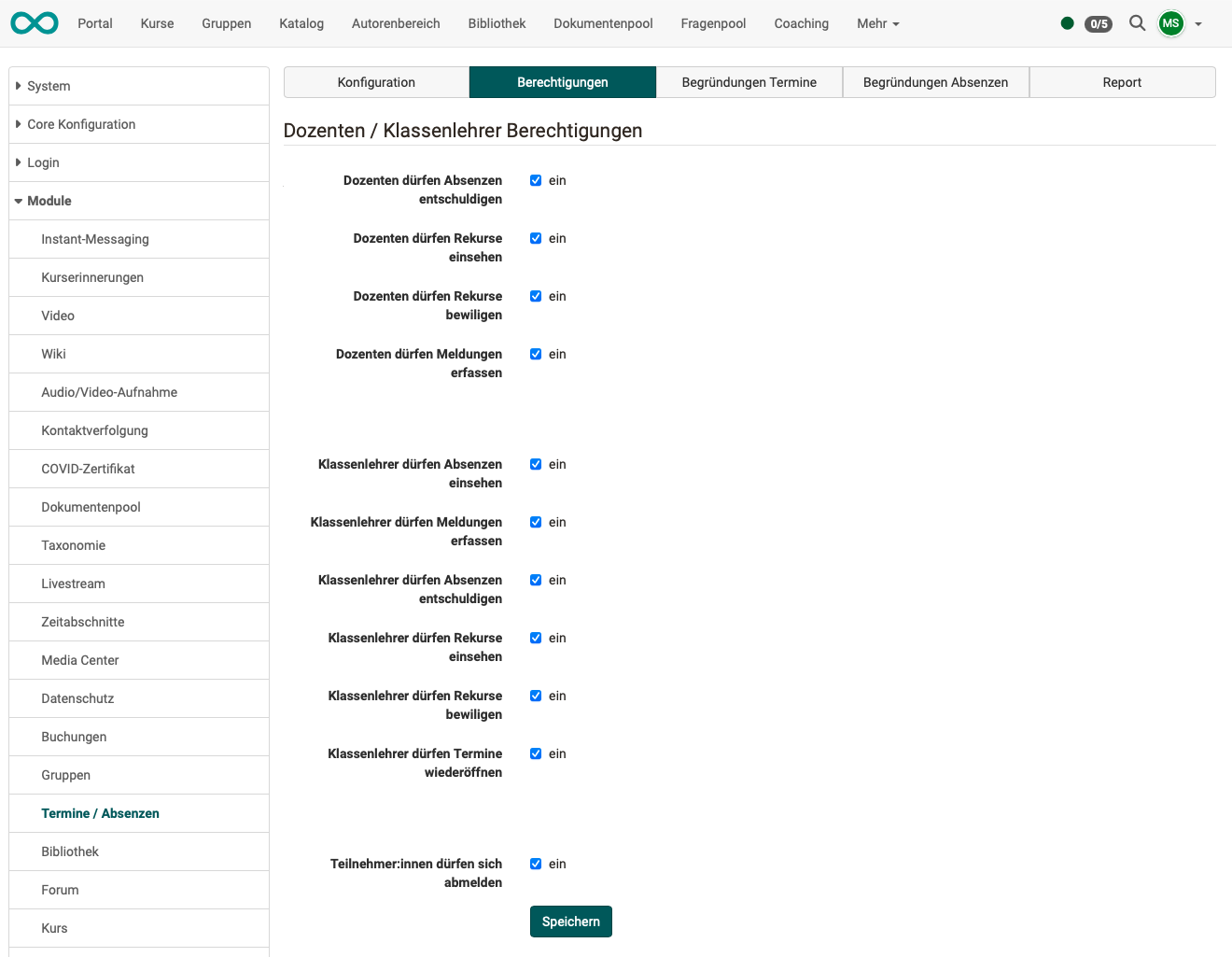Image resolution: width=1232 pixels, height=957 pixels.
Task: Open the caret next to the user avatar
Action: point(1198,25)
